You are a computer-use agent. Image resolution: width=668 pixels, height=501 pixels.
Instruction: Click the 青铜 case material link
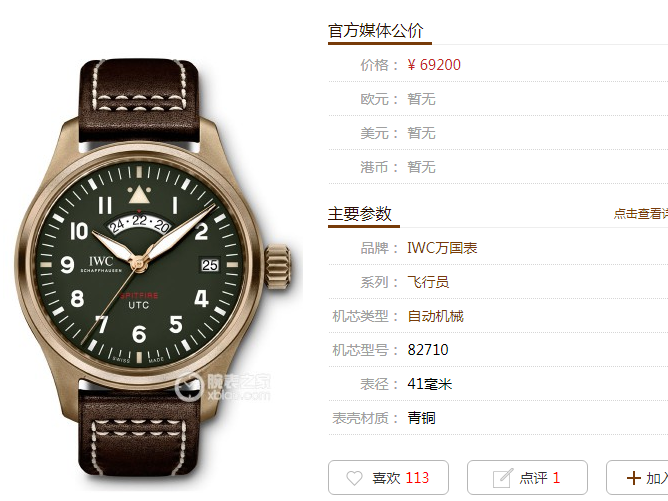pyautogui.click(x=421, y=418)
